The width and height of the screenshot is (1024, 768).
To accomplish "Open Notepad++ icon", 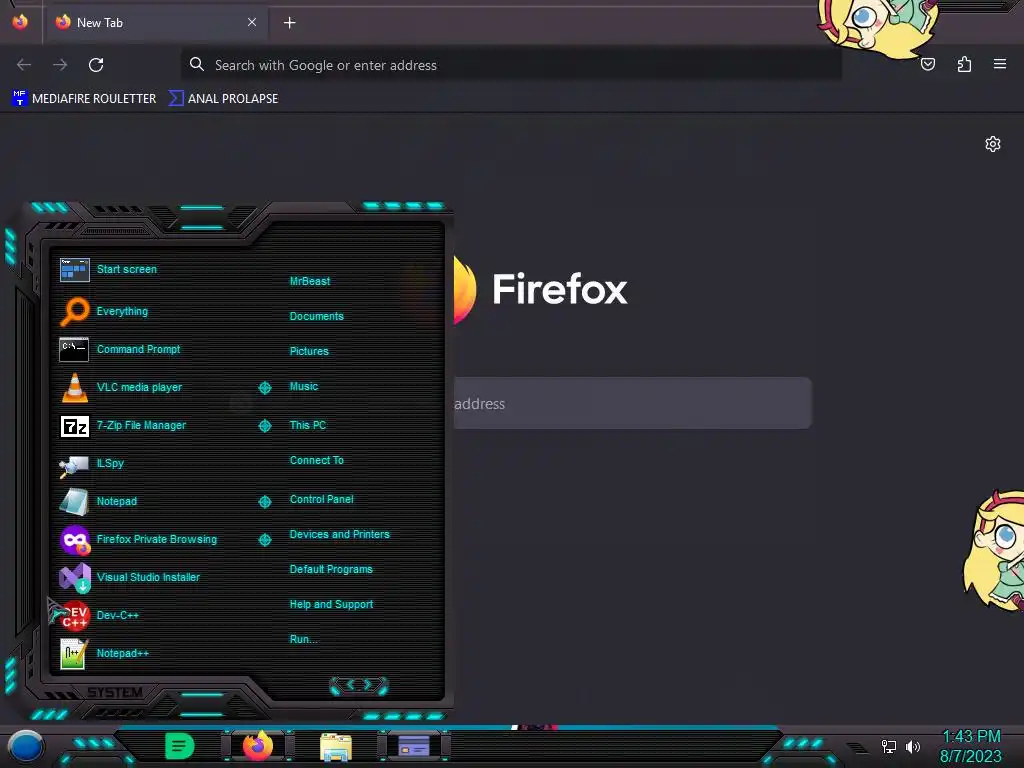I will [74, 653].
